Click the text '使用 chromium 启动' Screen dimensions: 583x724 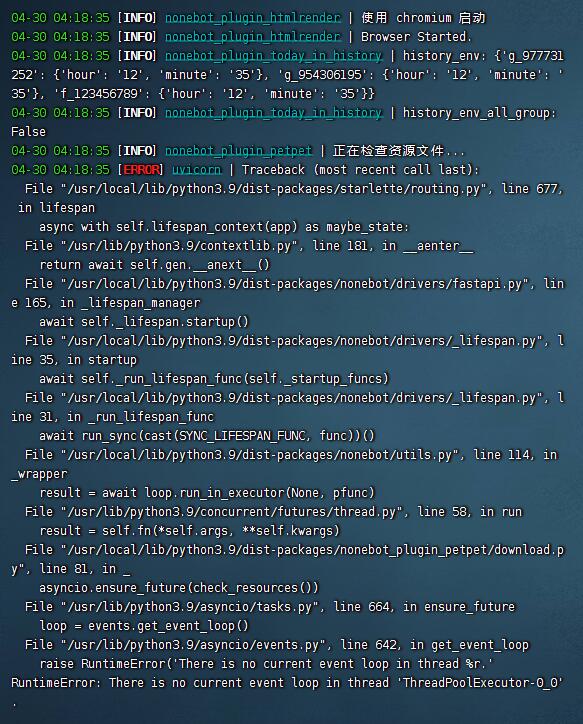click(x=423, y=18)
